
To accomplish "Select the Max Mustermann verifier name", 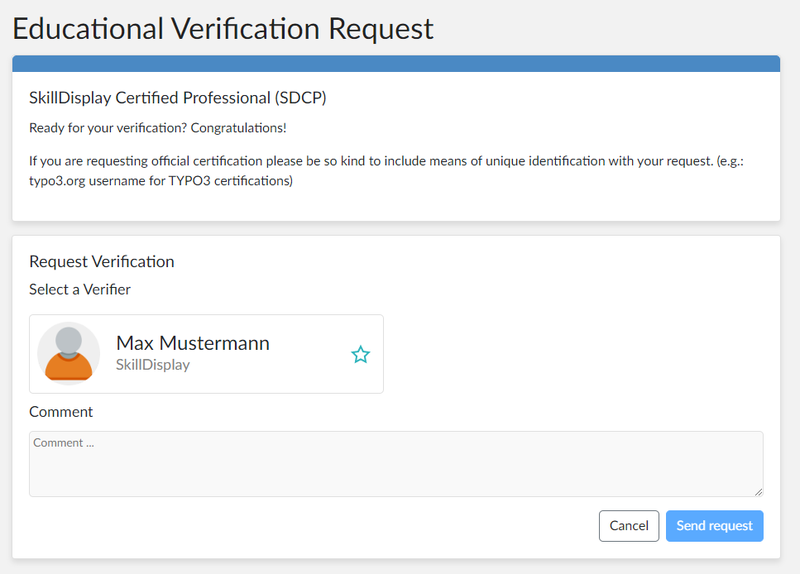I will tap(193, 343).
